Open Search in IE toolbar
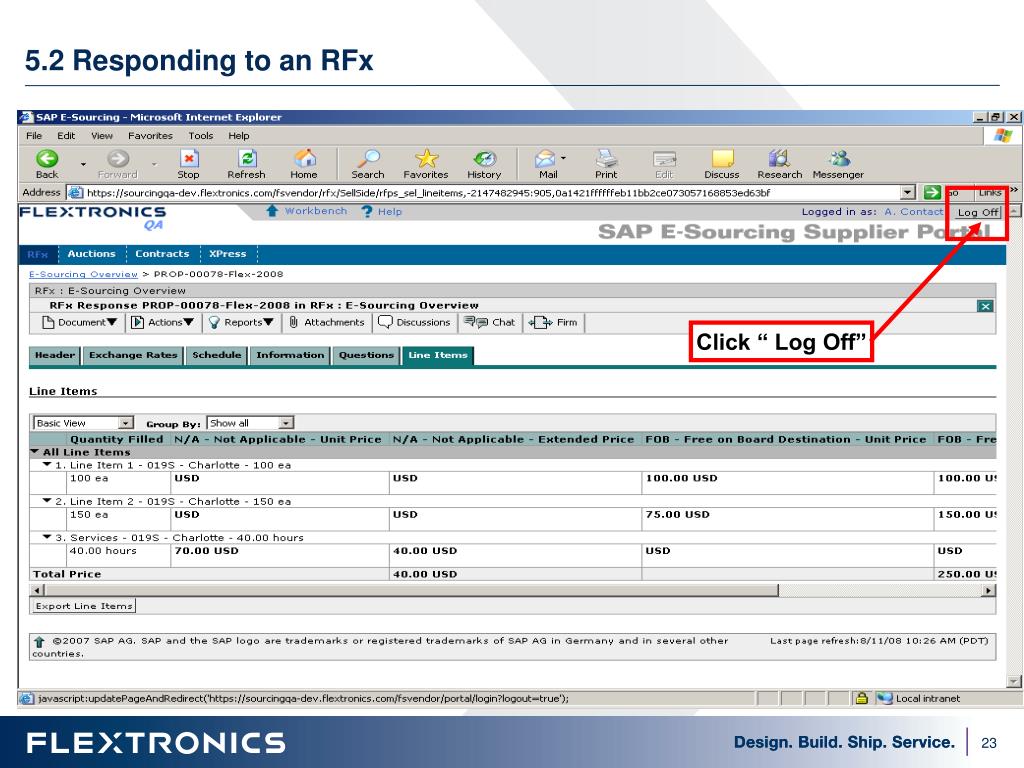Screen dimensions: 1024x768 pos(368,164)
